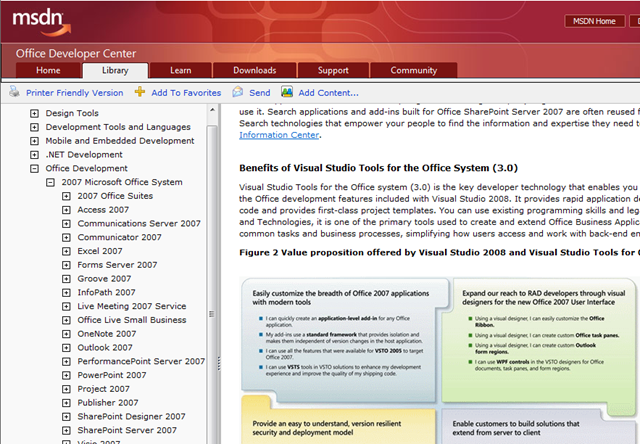Click the Send envelope icon
Screen dimensions: 640x444
[238, 93]
